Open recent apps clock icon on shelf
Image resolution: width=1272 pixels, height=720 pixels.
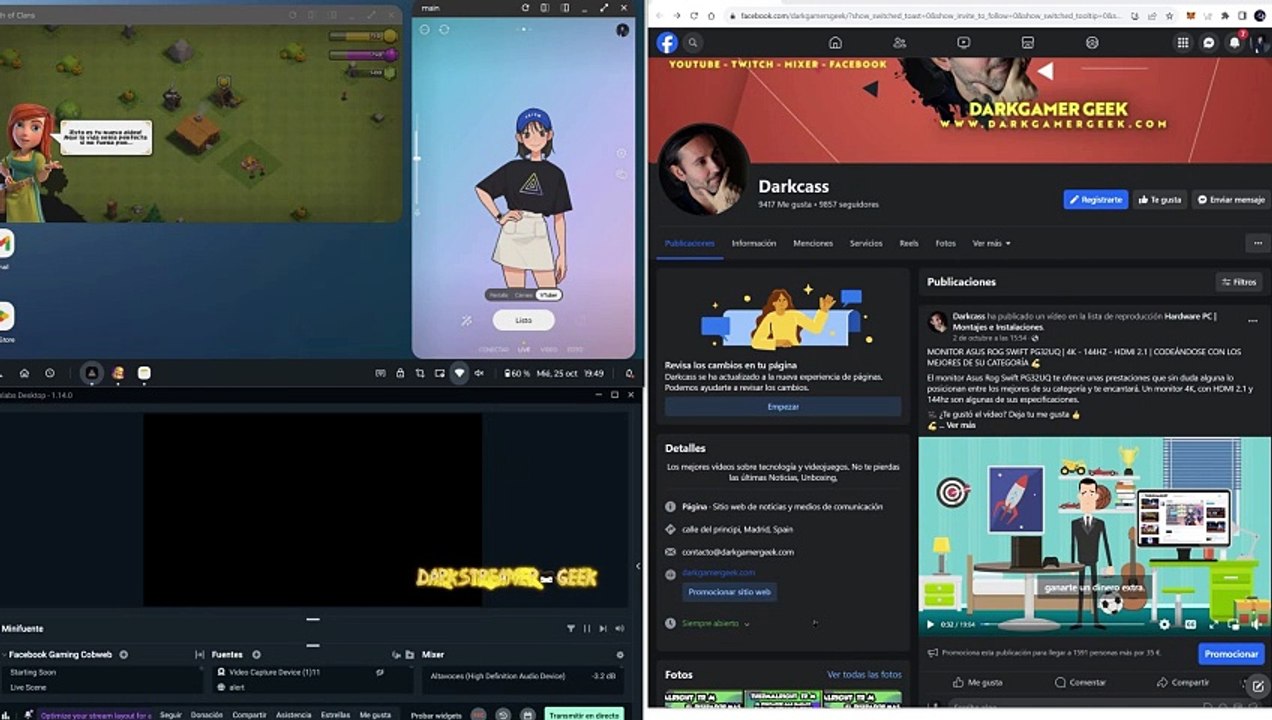pos(50,373)
